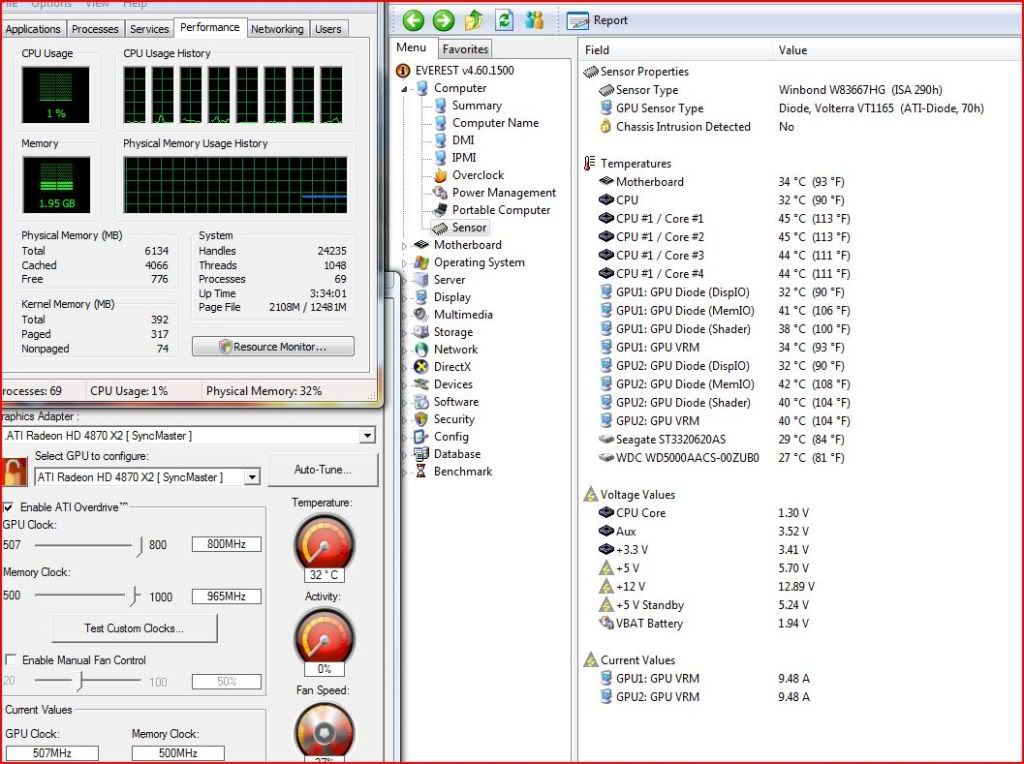Open the Report wizard from the toolbar
1024x764 pixels.
click(x=598, y=20)
